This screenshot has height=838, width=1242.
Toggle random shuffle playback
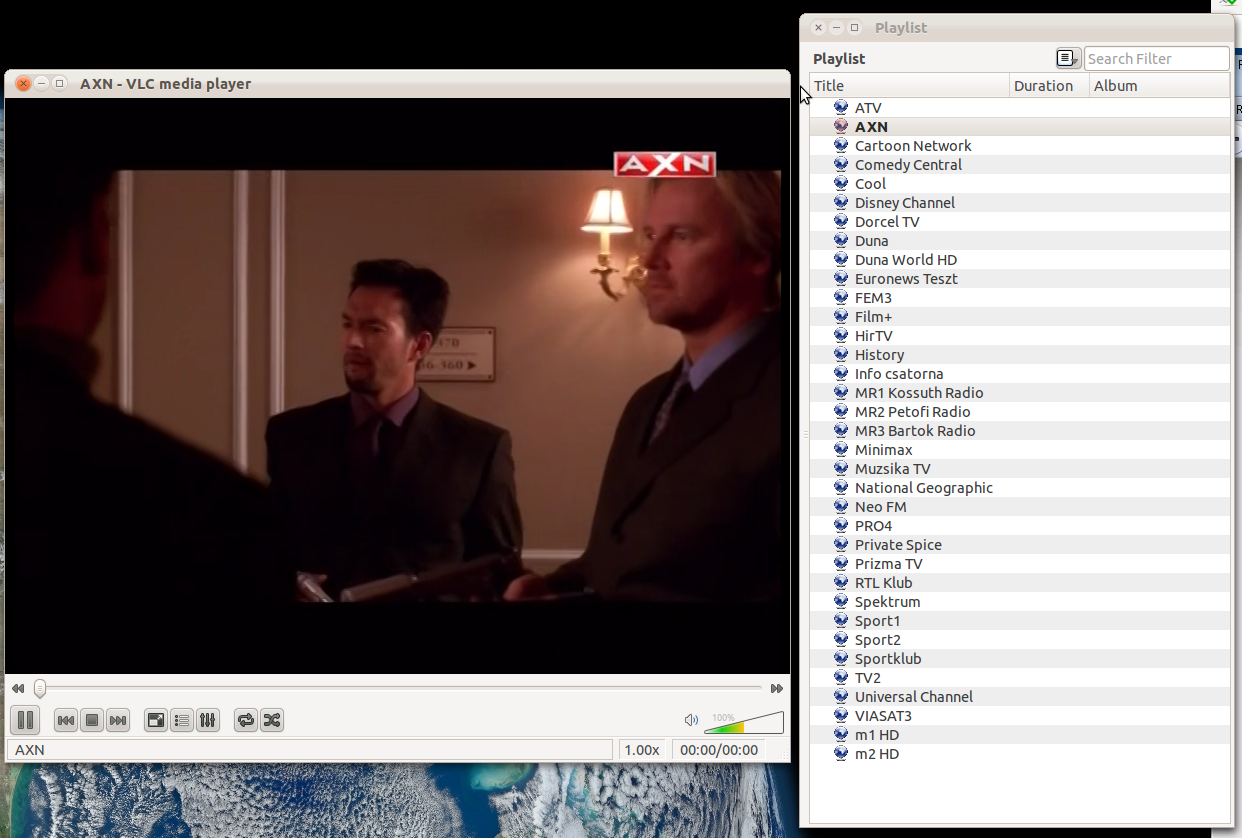(x=271, y=720)
